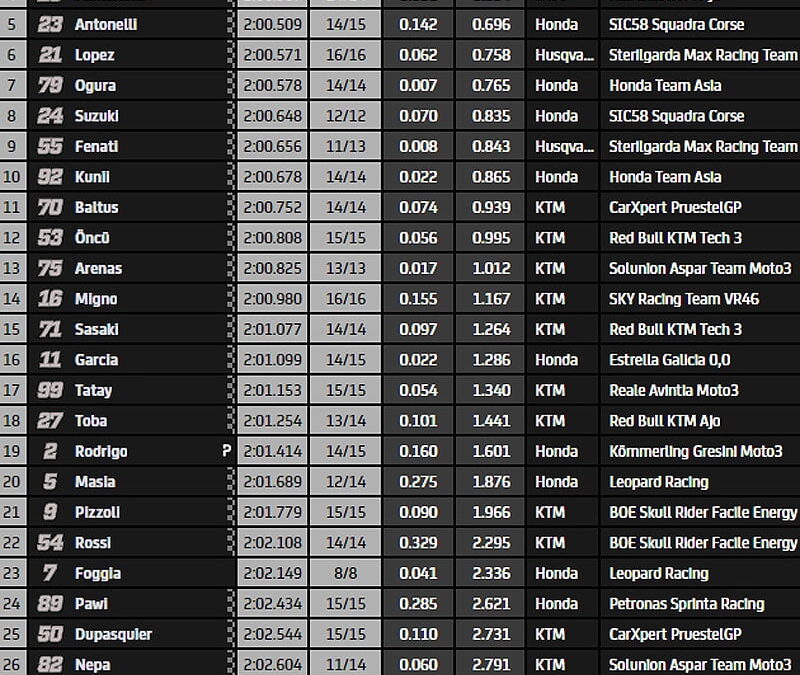Select rider name Baltus
This screenshot has width=800, height=675.
click(96, 207)
